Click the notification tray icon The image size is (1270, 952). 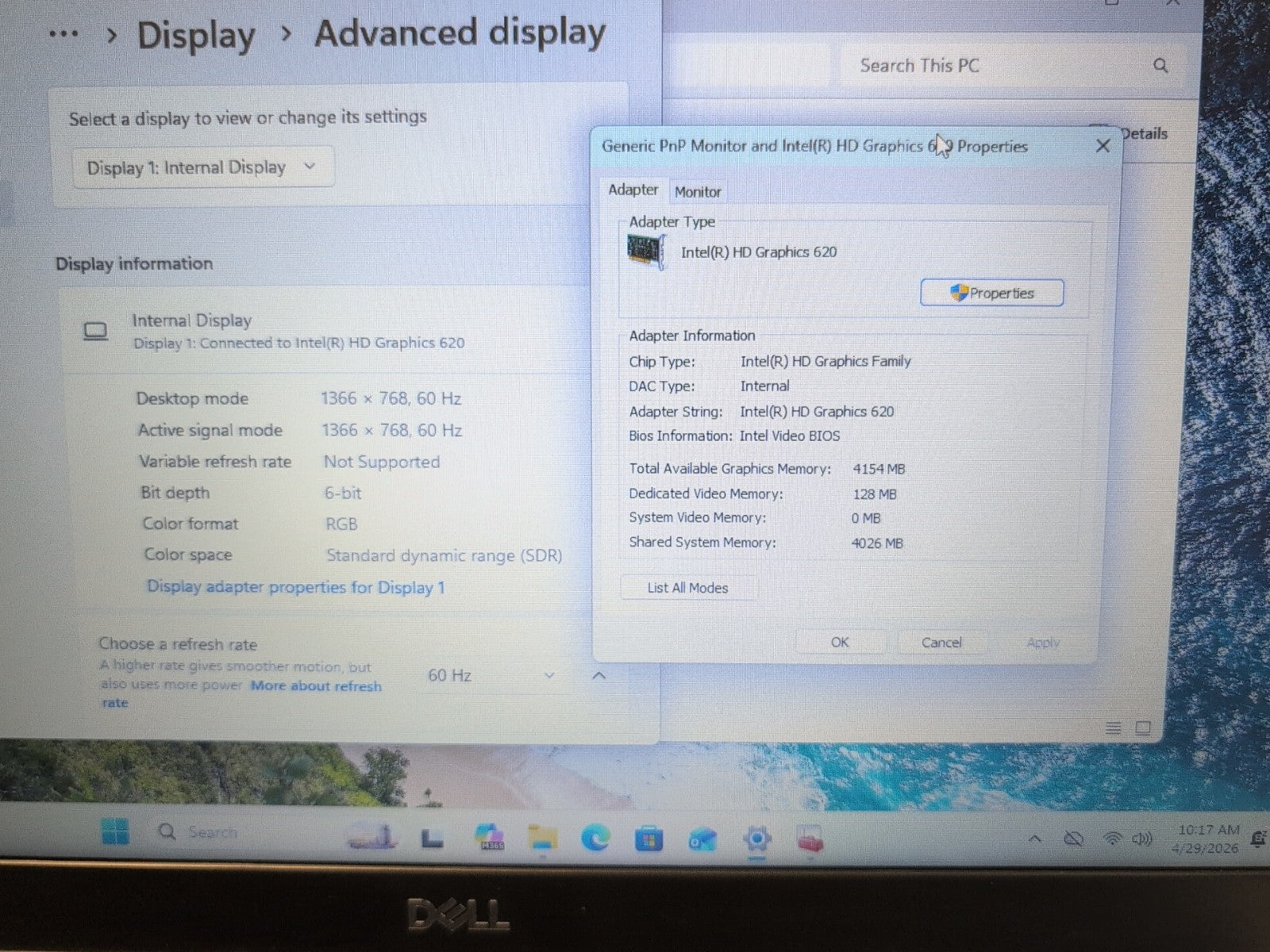pyautogui.click(x=1259, y=839)
